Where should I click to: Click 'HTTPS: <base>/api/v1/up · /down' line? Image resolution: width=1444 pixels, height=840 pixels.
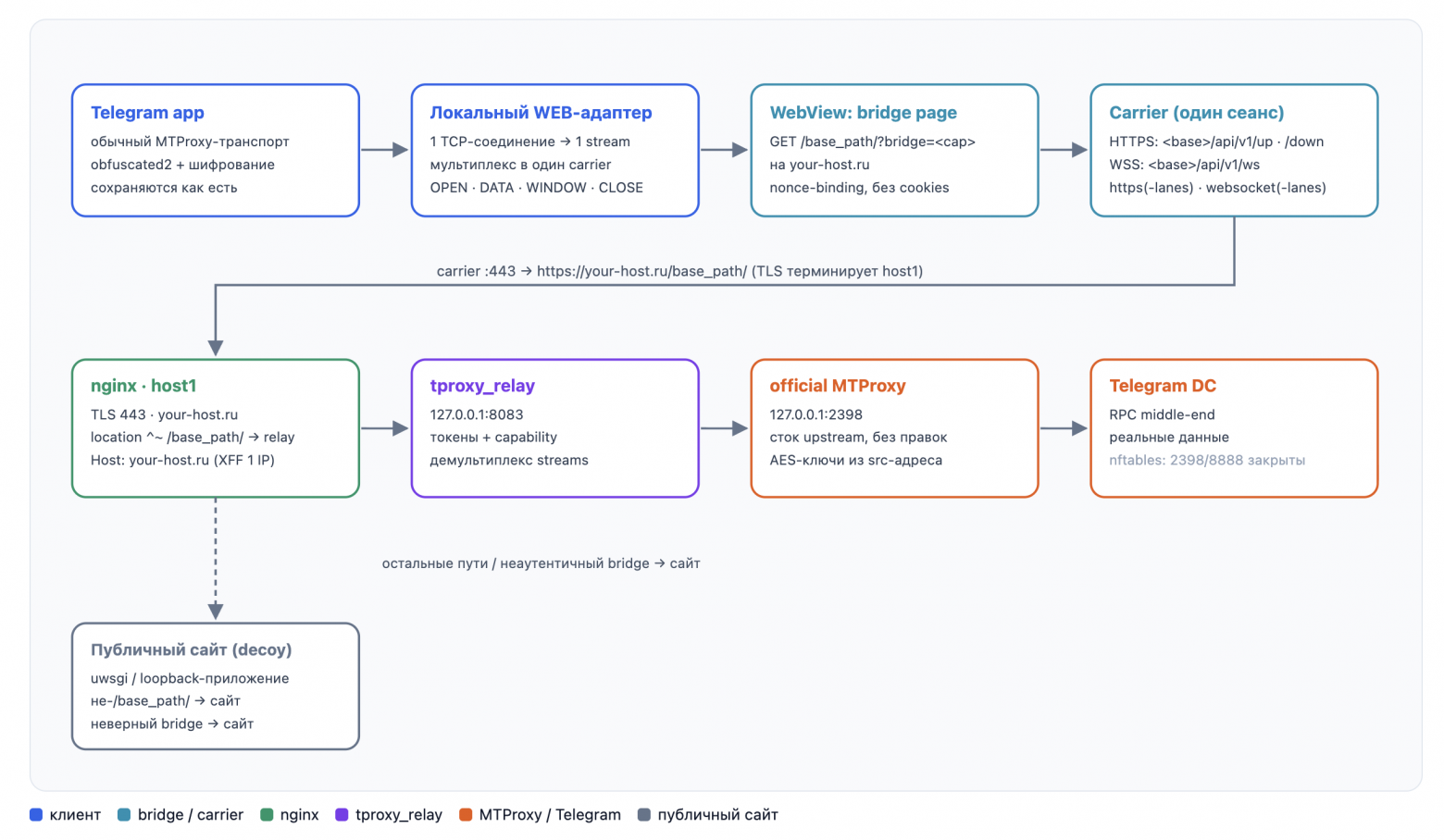(x=1216, y=142)
